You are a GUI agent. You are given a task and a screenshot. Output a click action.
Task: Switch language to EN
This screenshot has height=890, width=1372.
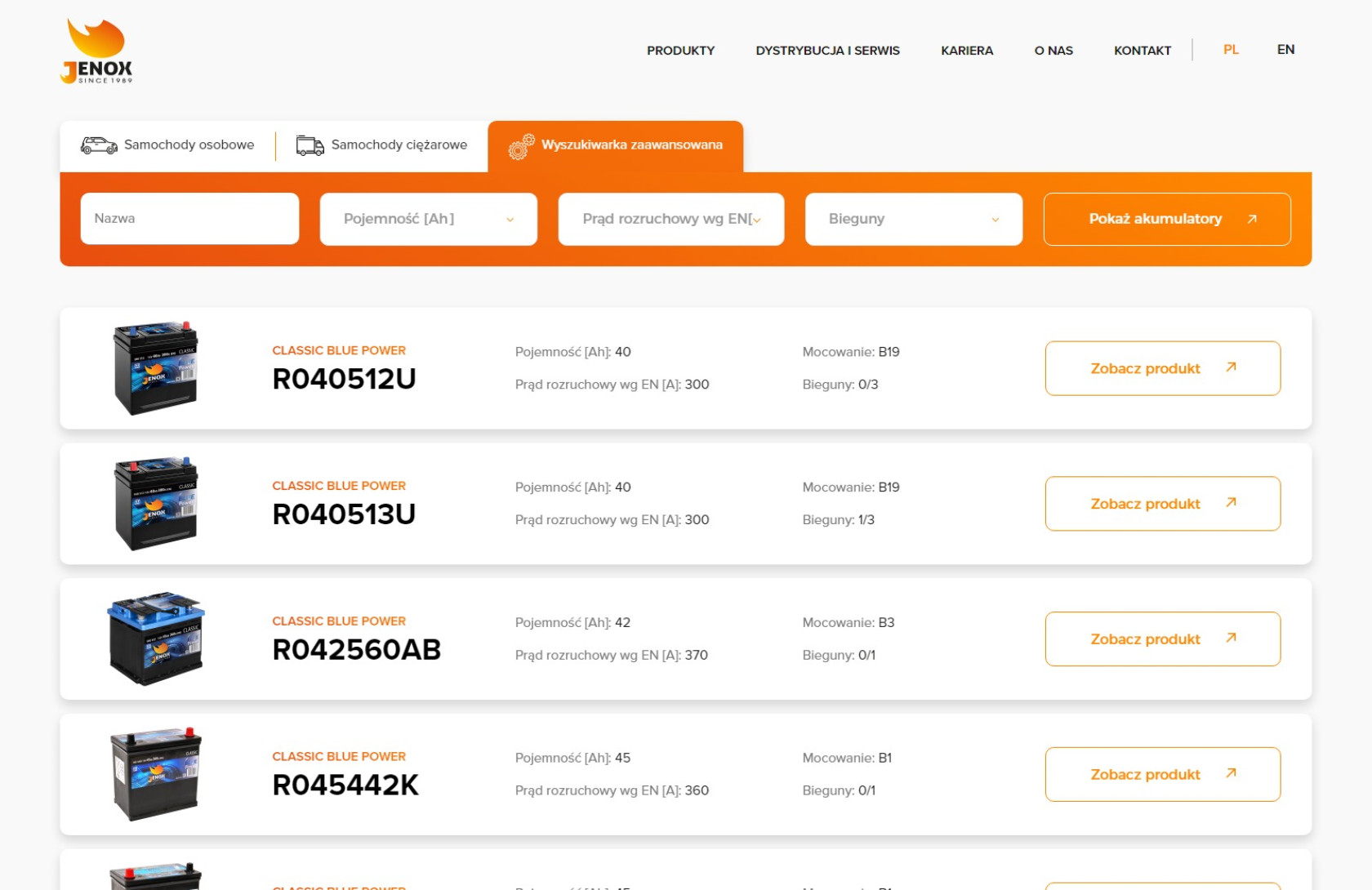[1285, 50]
